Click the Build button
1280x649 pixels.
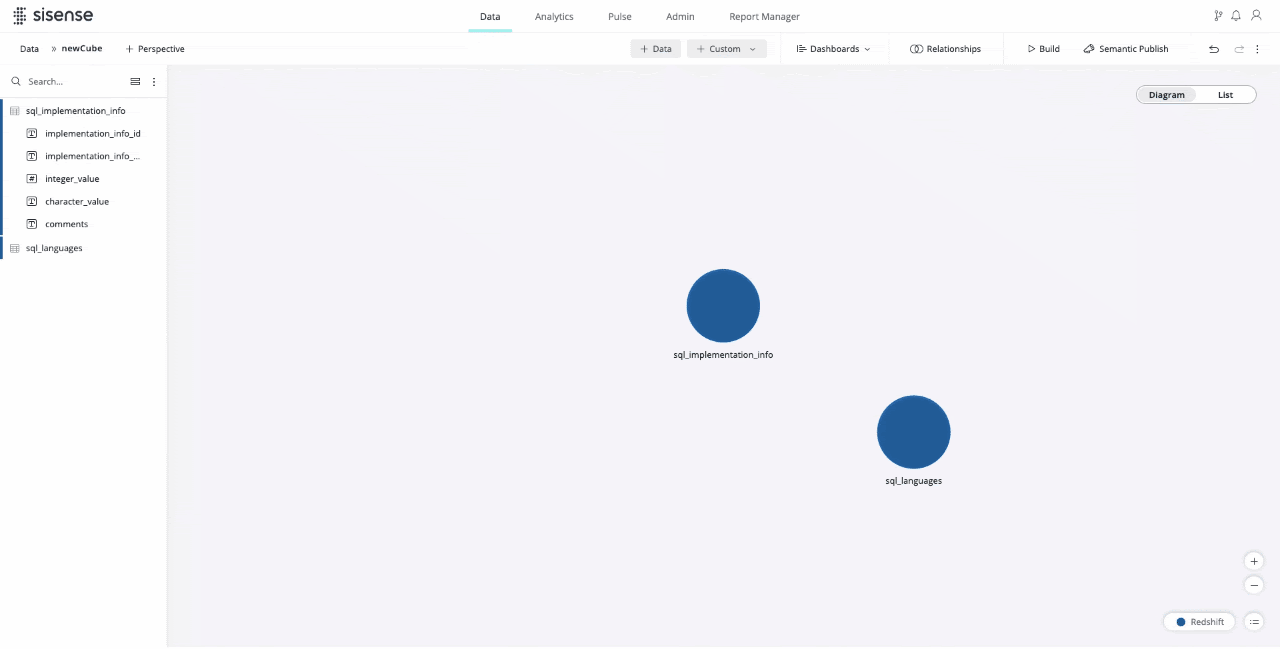[1043, 49]
